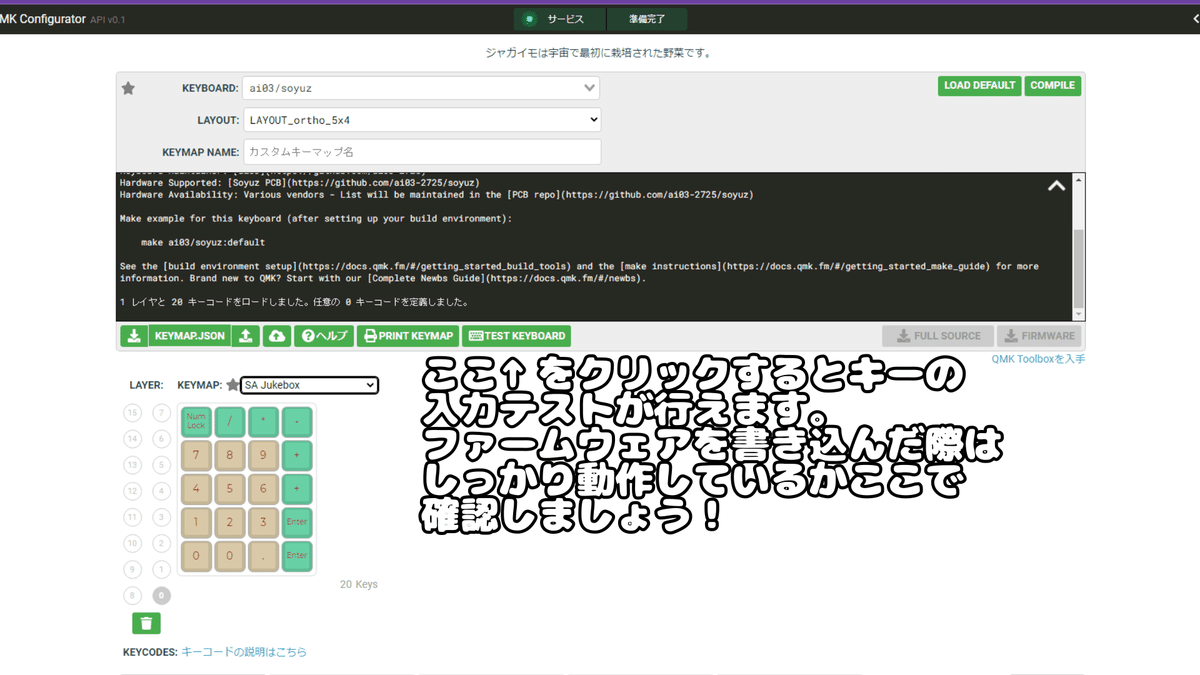Select the 4 key on keypad
Viewport: 1200px width, 675px height.
pyautogui.click(x=196, y=489)
